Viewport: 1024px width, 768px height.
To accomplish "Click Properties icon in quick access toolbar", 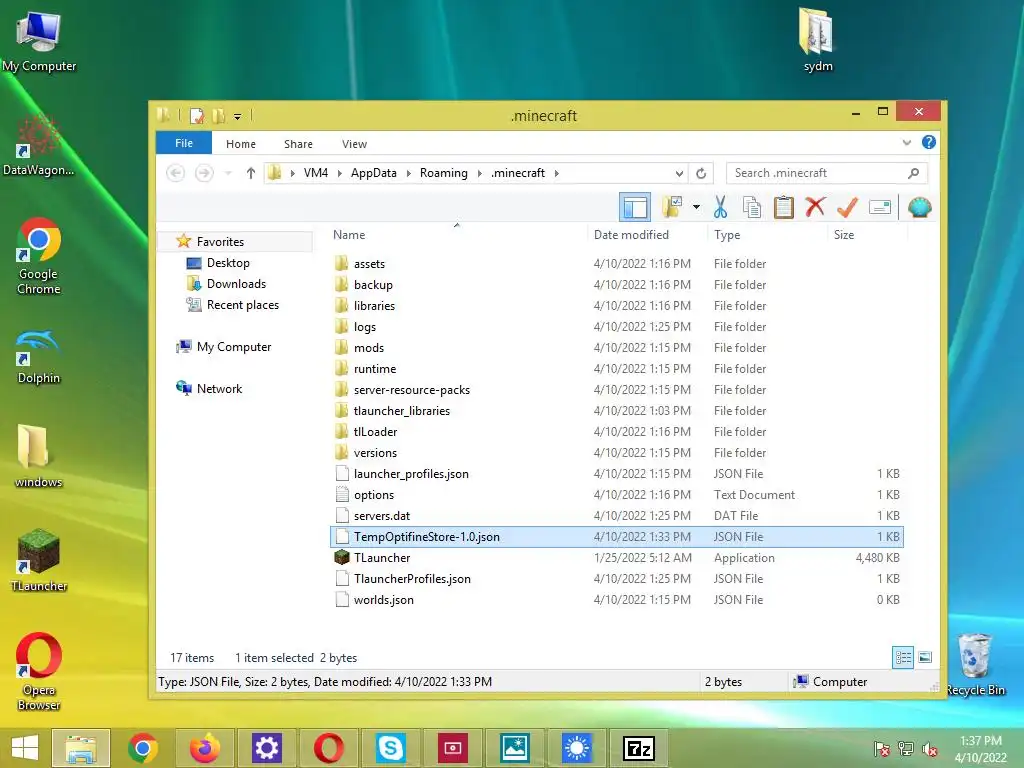I will click(197, 116).
